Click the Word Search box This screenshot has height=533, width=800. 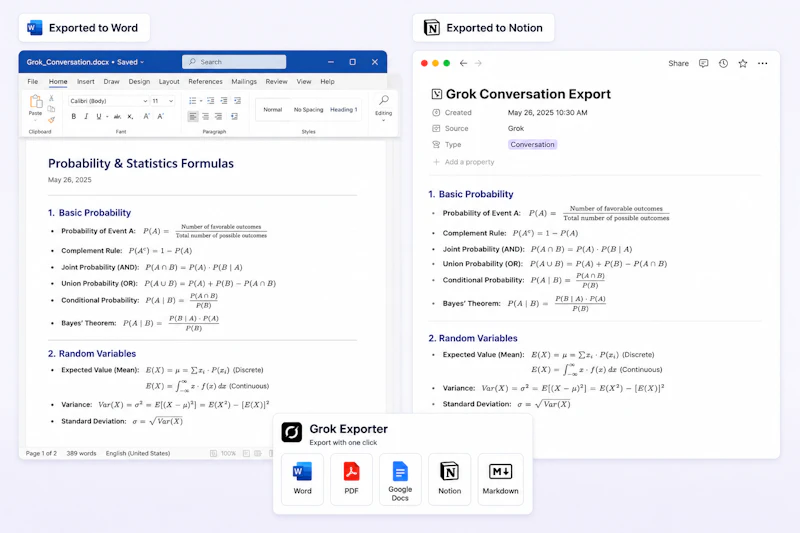pos(234,62)
